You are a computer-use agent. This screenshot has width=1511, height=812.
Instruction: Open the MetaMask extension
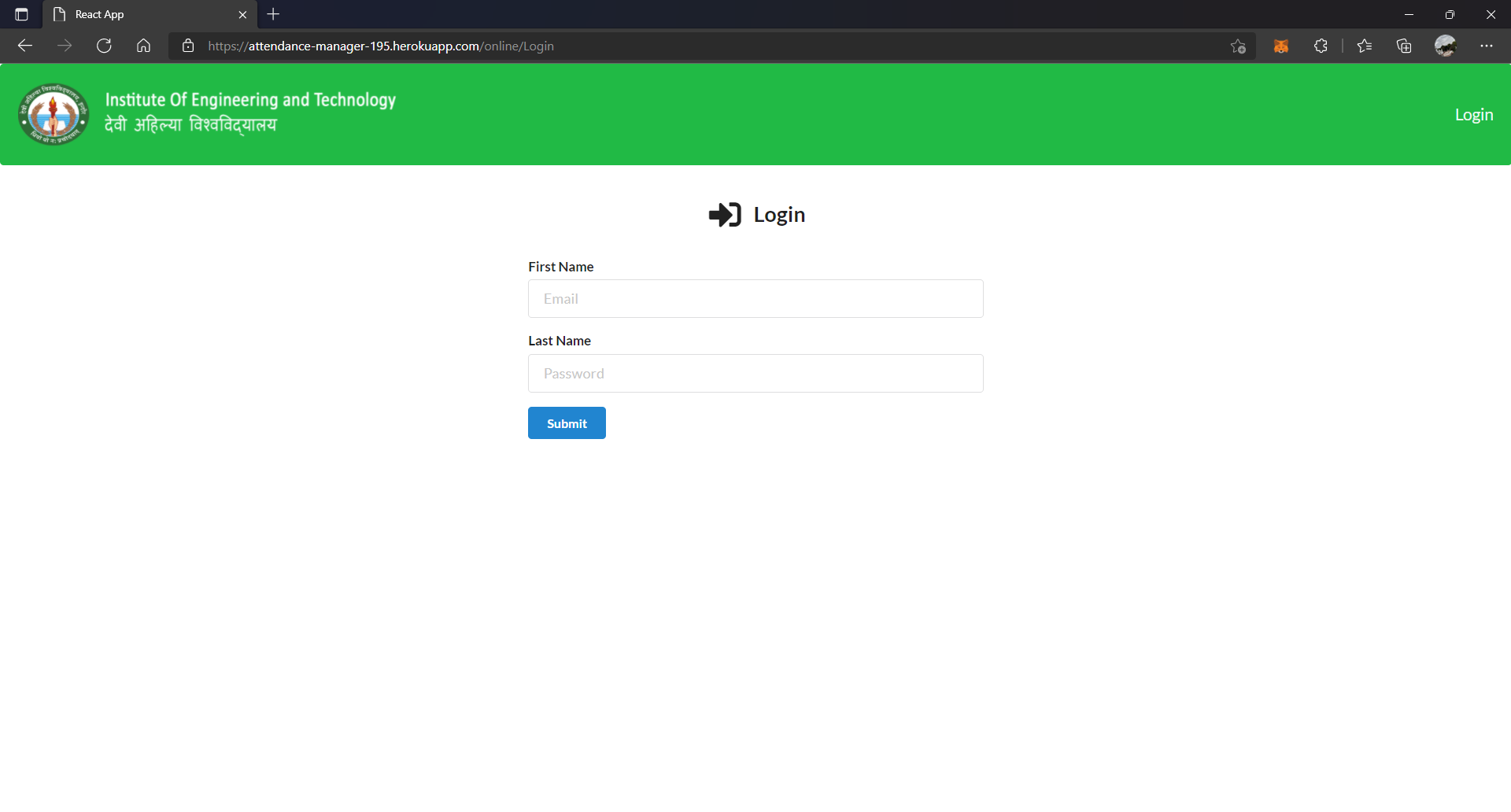pyautogui.click(x=1281, y=46)
